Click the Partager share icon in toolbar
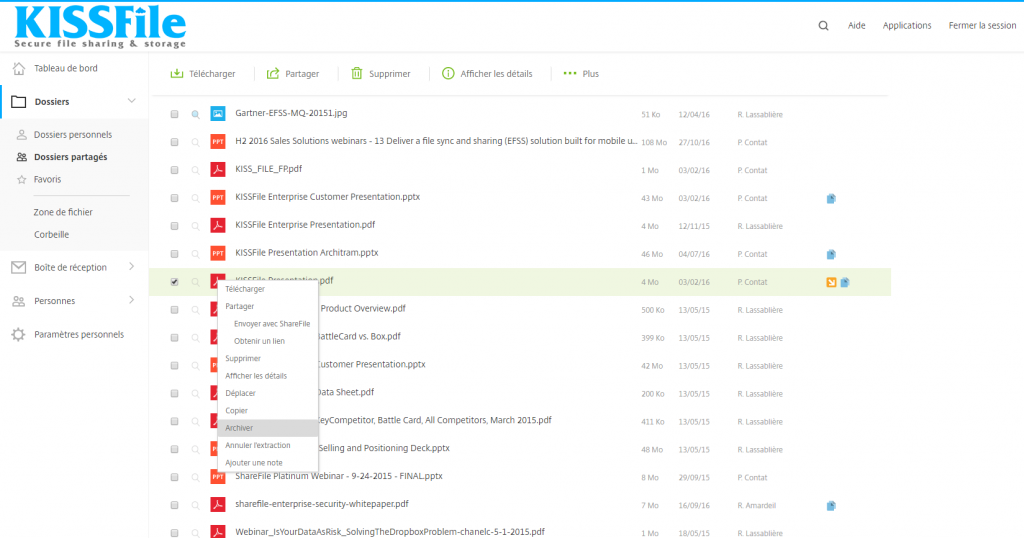 [x=273, y=74]
